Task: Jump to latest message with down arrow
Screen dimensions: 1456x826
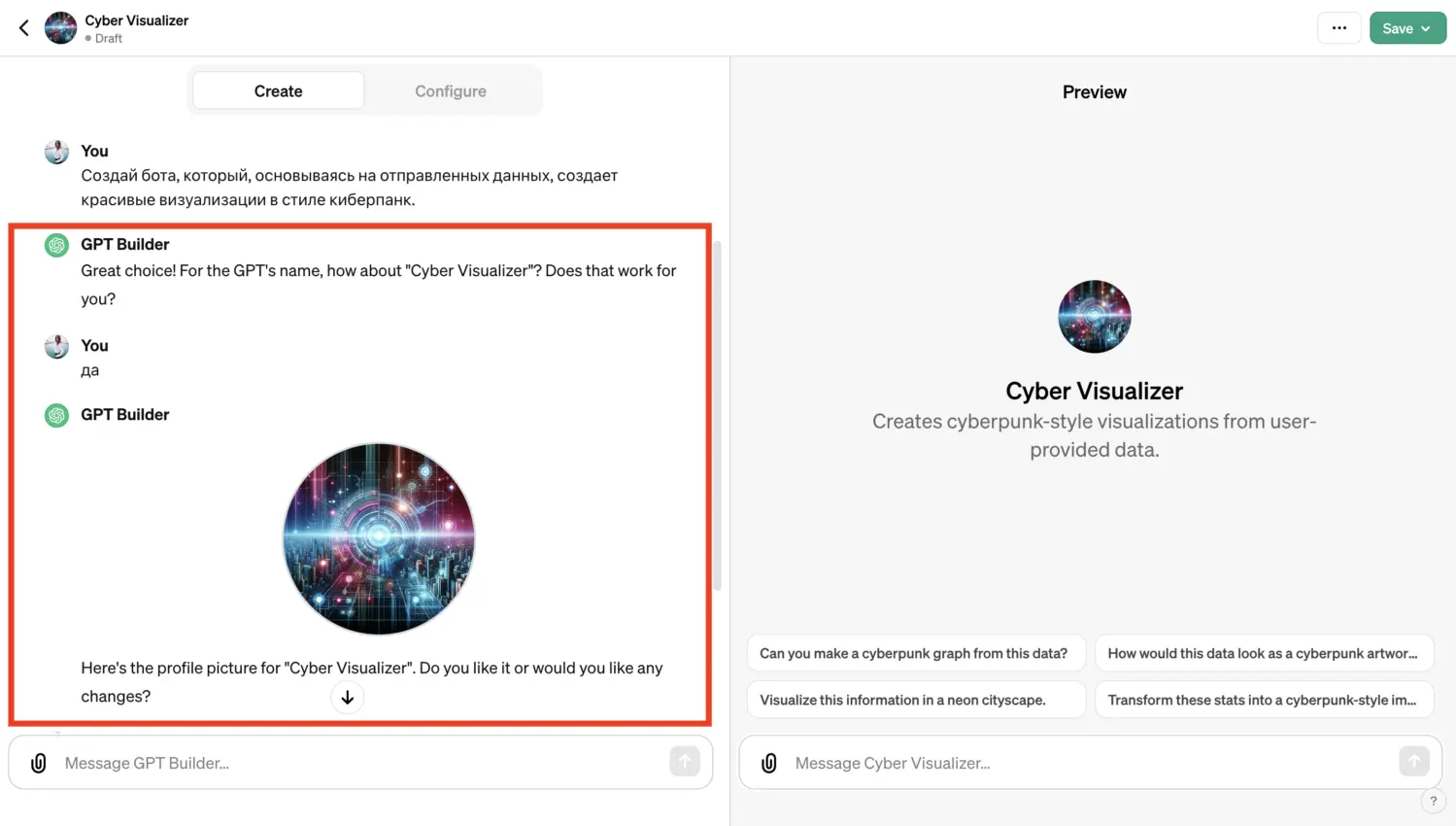Action: tap(347, 697)
